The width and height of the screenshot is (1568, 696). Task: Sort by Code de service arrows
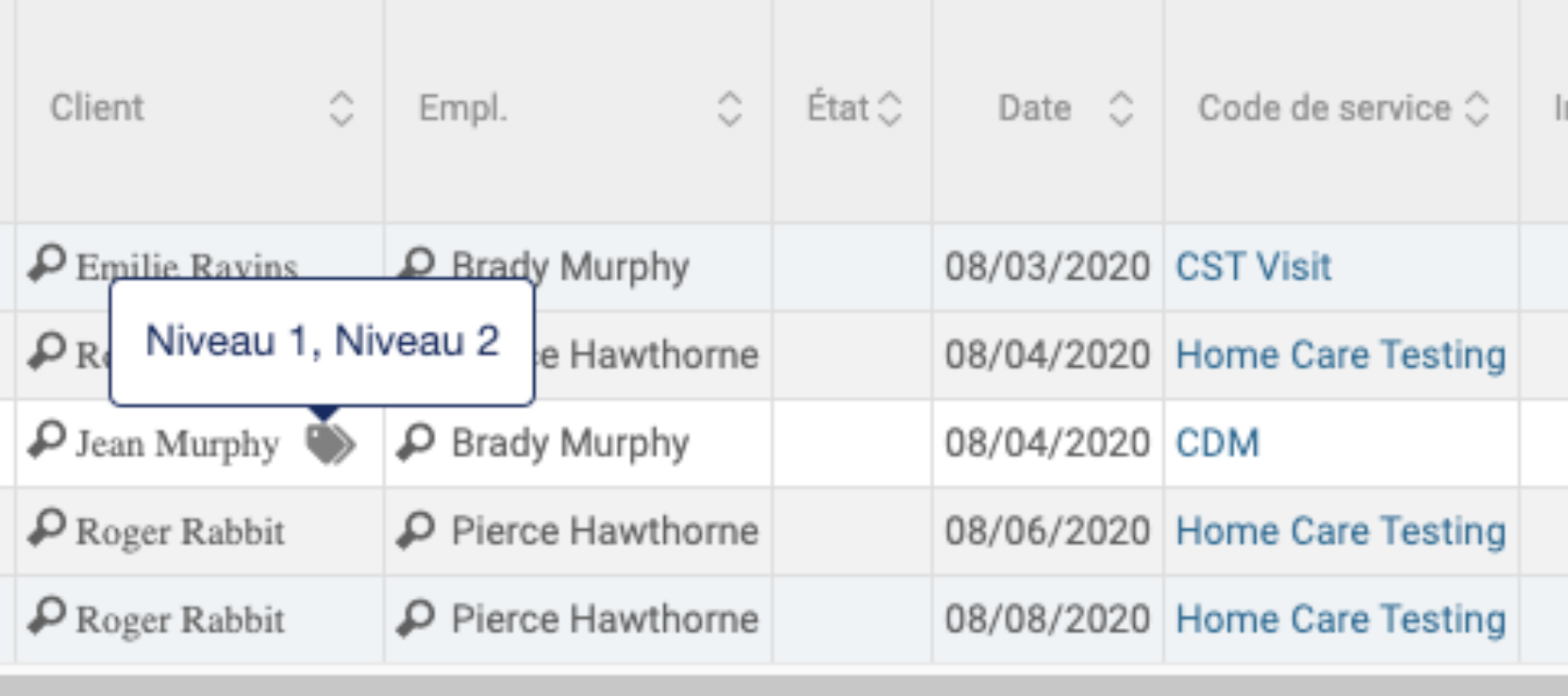[1476, 109]
